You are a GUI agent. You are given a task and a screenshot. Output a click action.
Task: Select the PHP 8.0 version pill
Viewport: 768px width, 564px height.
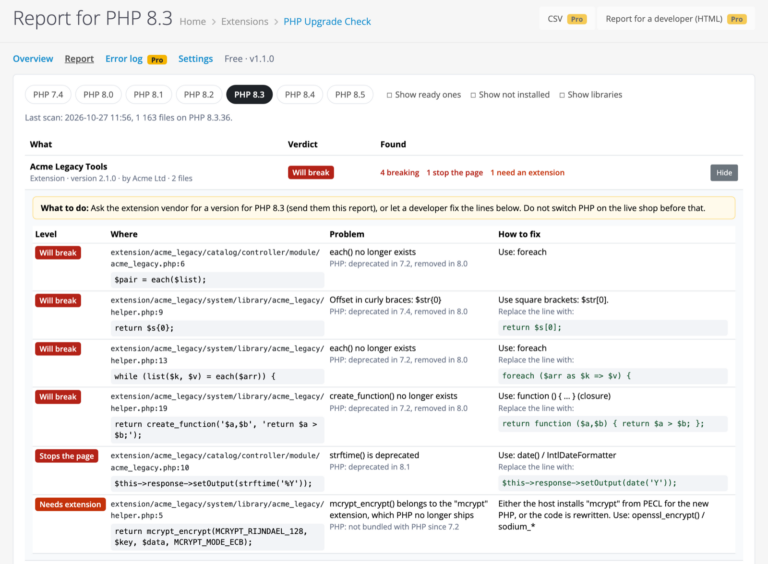[98, 94]
